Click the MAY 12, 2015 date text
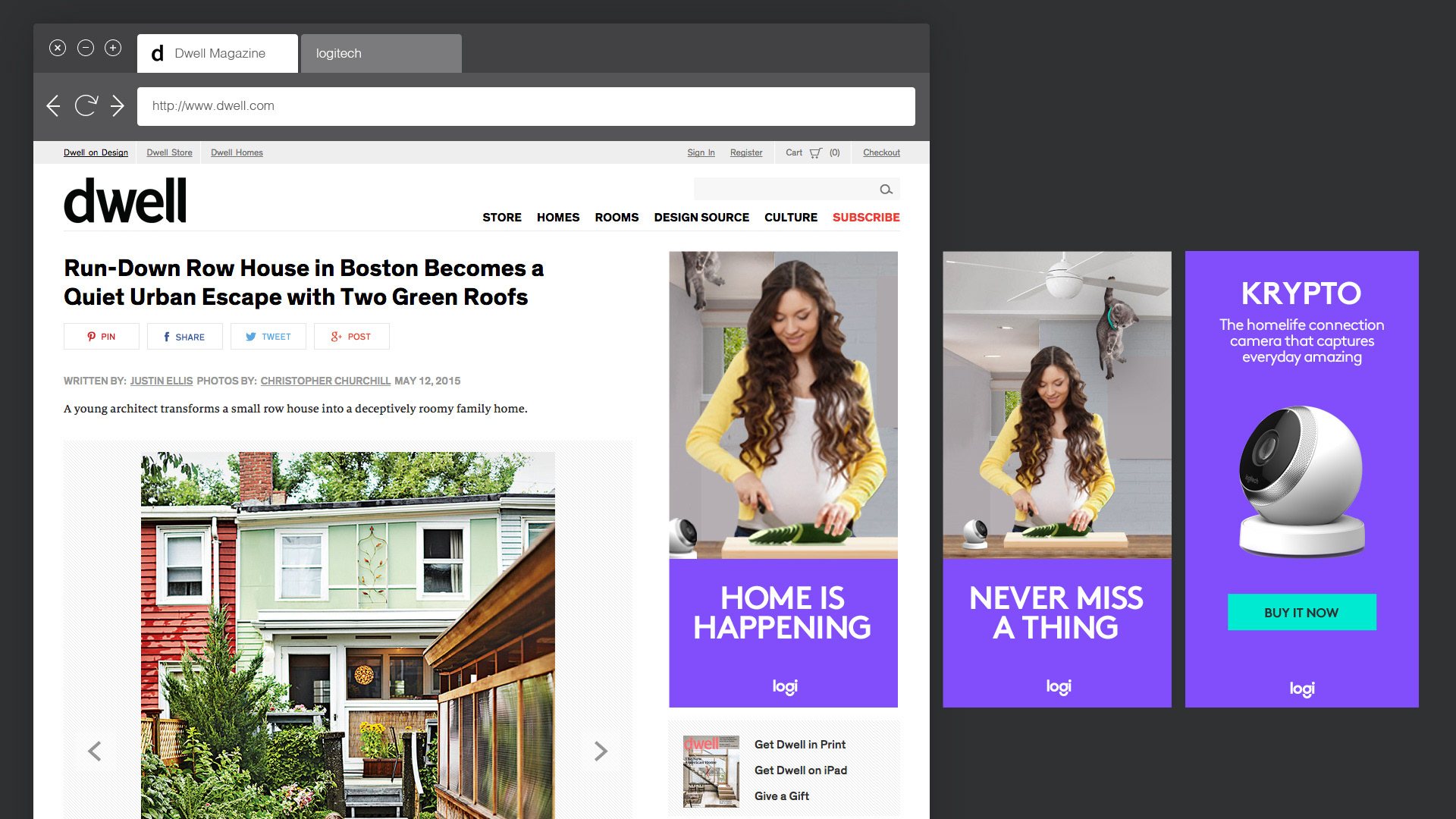 click(428, 381)
